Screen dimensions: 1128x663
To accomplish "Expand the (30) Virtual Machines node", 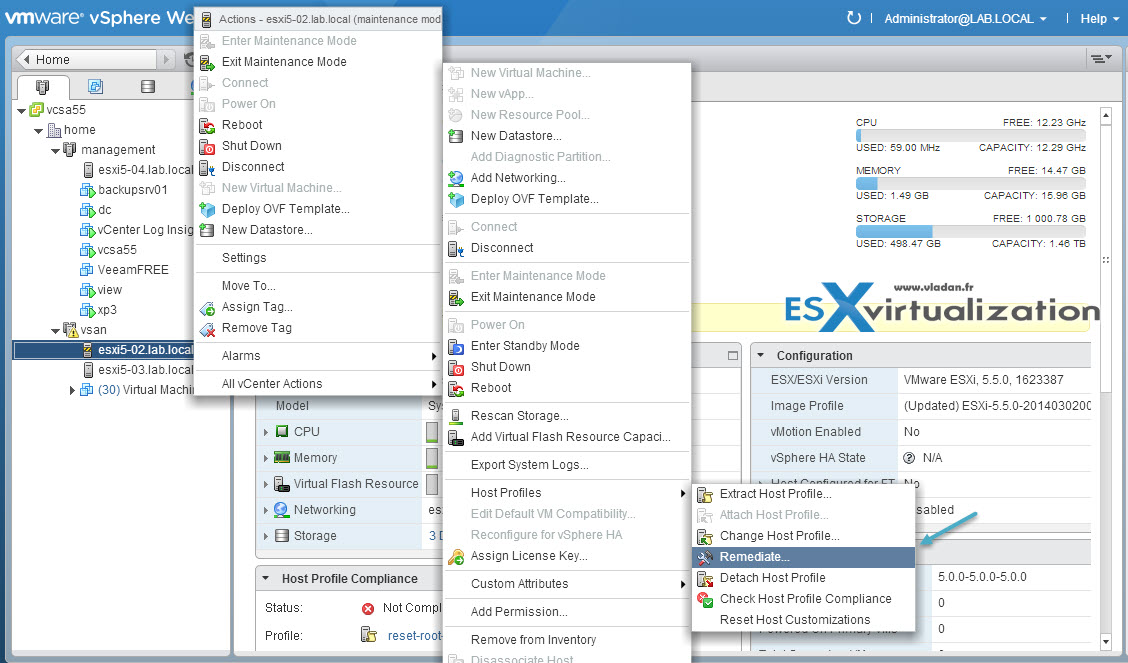I will (72, 390).
